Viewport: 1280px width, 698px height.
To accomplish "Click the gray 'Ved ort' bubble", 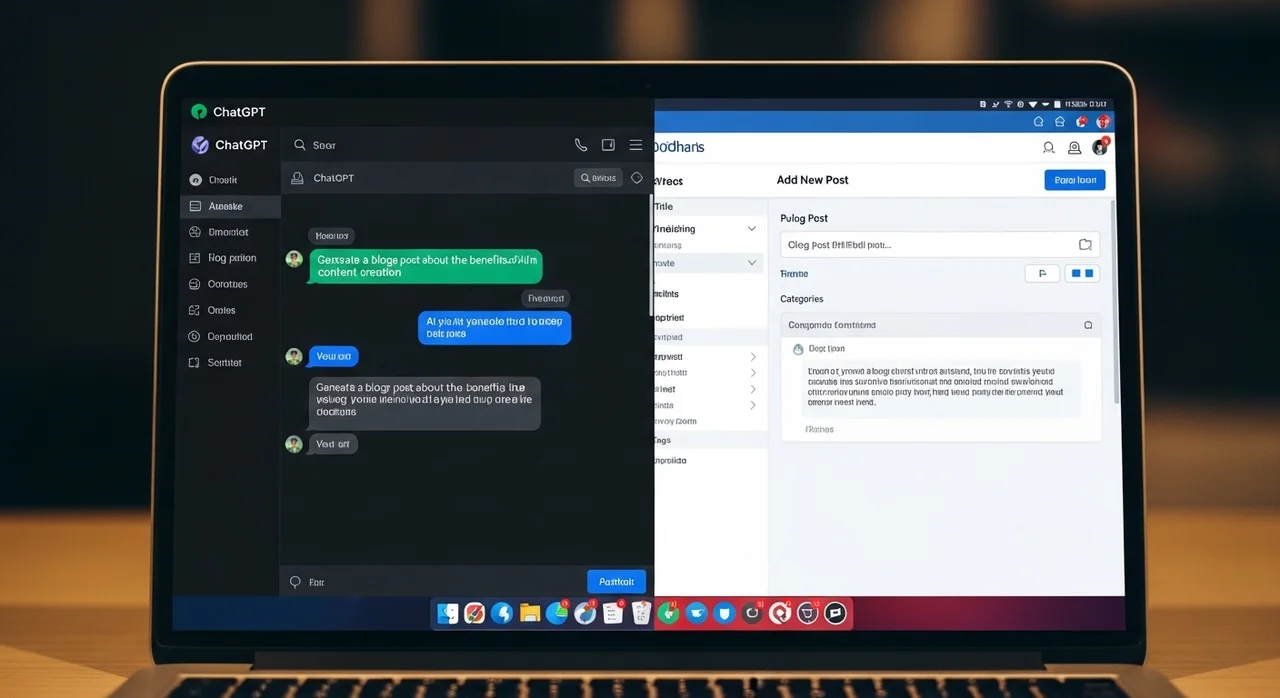I will 332,444.
